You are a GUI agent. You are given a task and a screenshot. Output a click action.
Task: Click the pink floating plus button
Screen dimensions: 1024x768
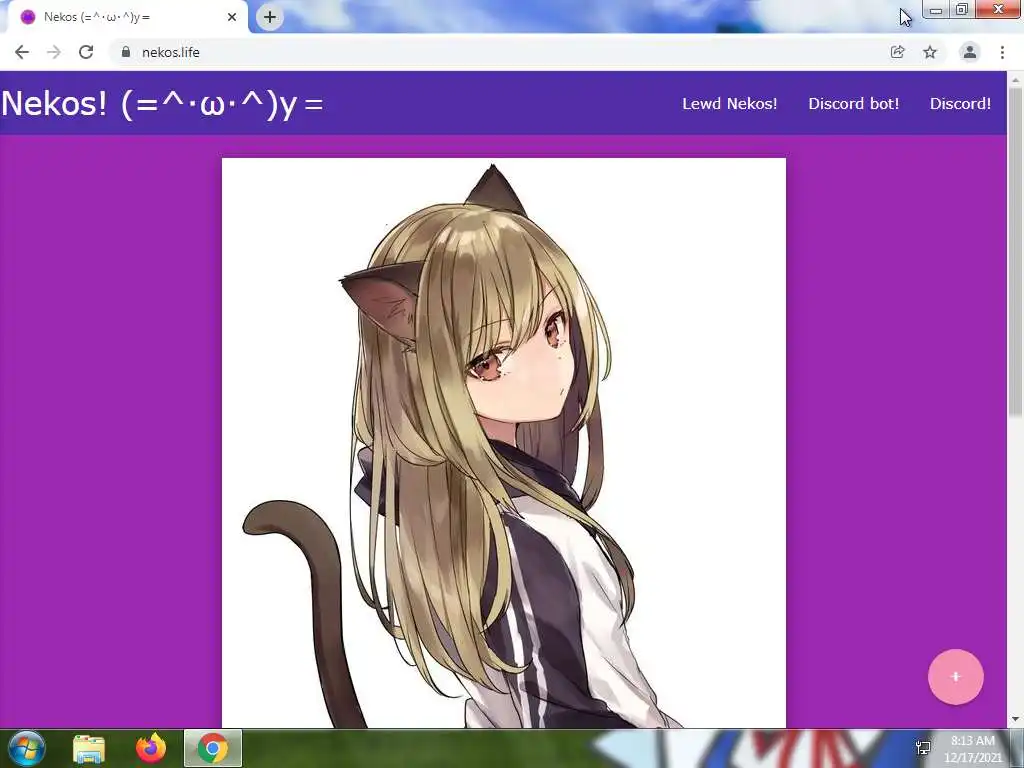[955, 677]
